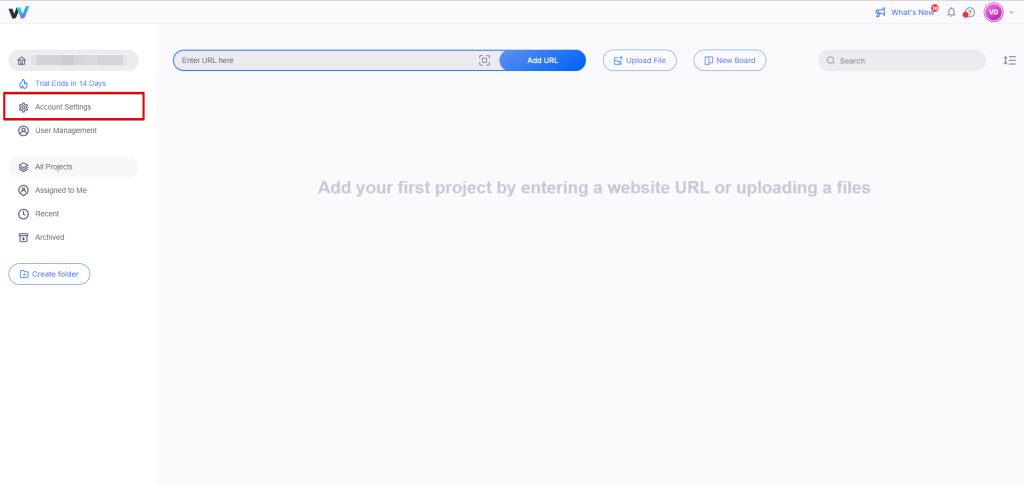Open Account Settings in sidebar
The width and height of the screenshot is (1024, 485).
(x=63, y=106)
